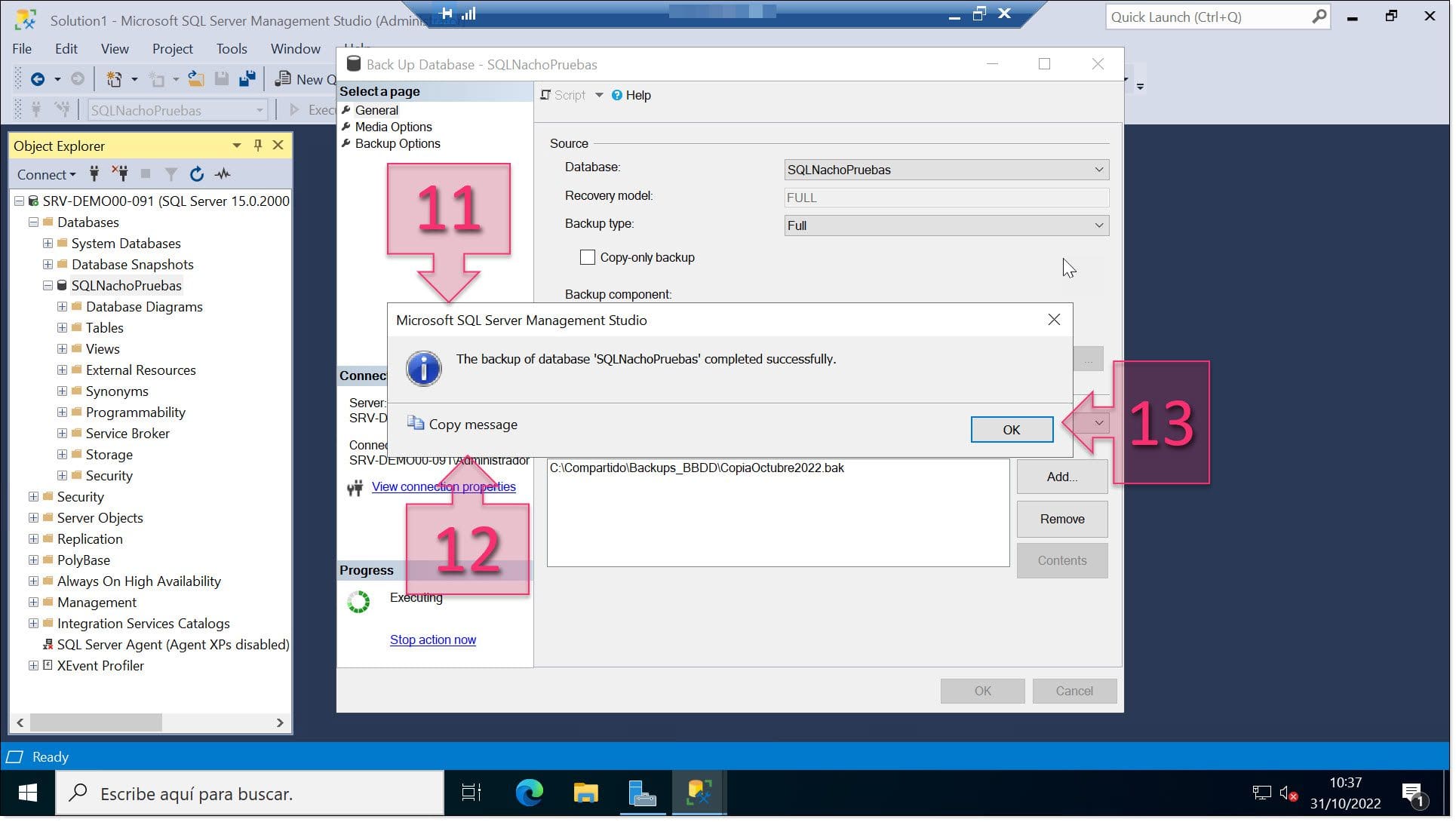This screenshot has width=1456, height=822.
Task: Toggle the Copy-only backup checkbox
Action: 588,259
